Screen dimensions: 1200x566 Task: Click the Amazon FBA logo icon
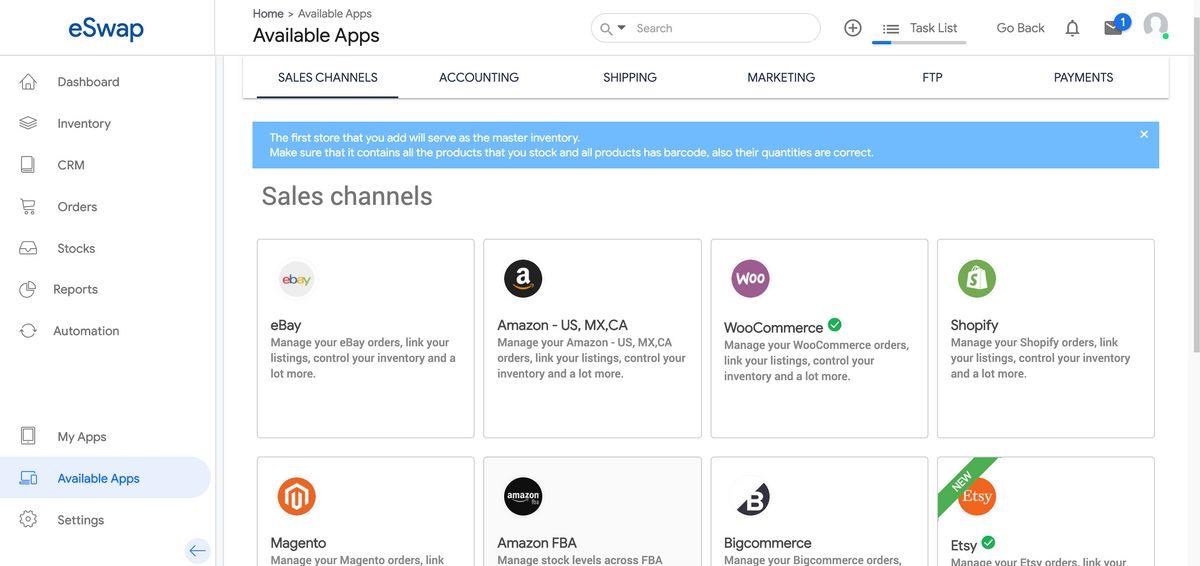click(x=523, y=497)
